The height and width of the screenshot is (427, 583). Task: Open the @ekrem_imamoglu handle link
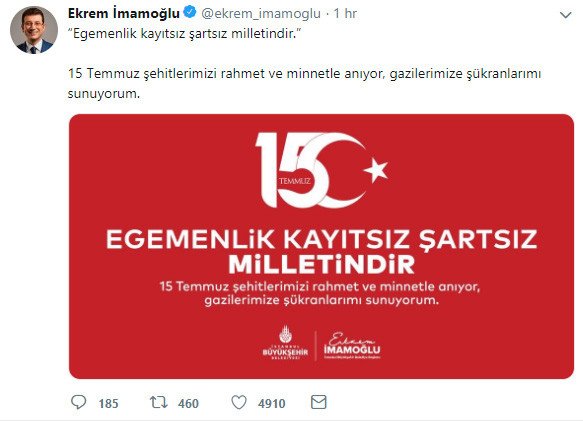(x=261, y=14)
